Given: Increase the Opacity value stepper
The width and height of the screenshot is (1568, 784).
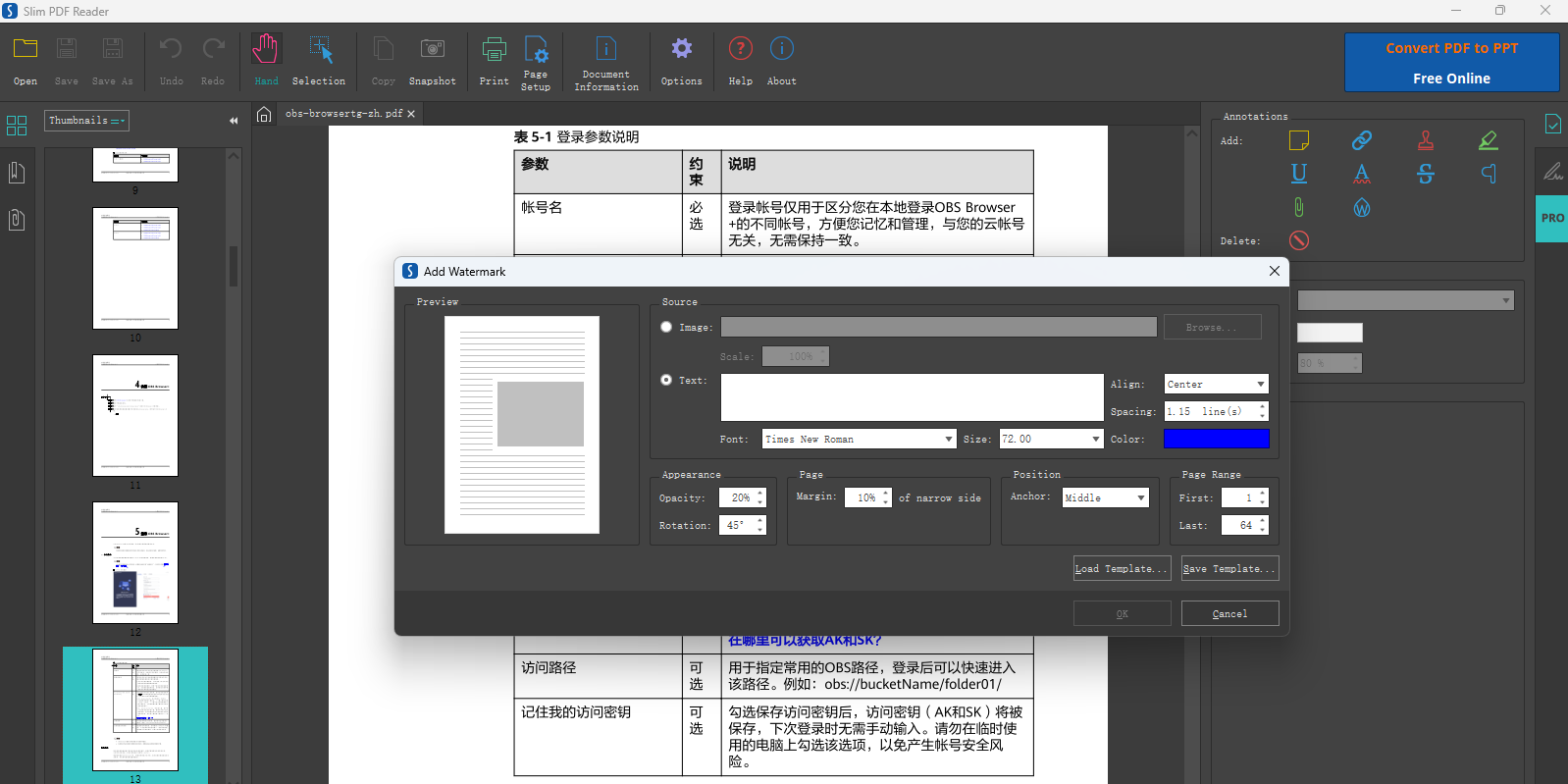Looking at the screenshot, I should 760,493.
